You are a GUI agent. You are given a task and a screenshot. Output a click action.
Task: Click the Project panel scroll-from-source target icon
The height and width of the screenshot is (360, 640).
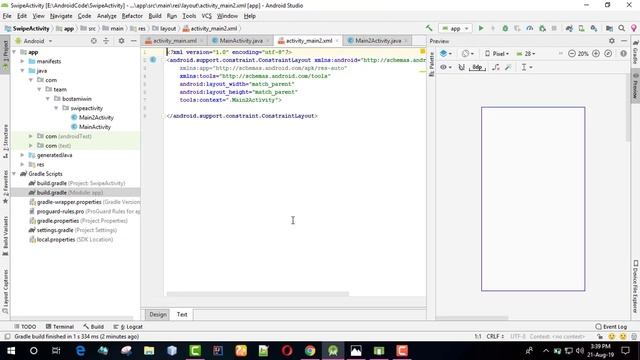pos(93,41)
